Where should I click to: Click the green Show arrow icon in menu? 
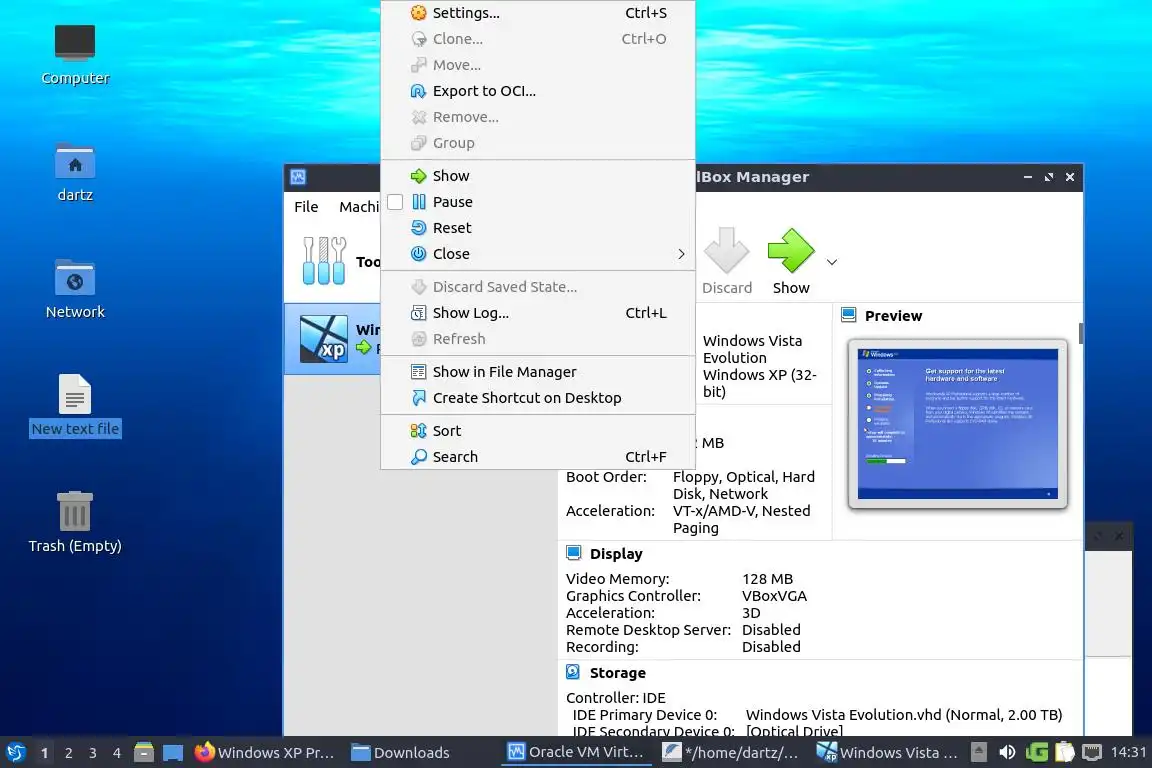click(418, 176)
